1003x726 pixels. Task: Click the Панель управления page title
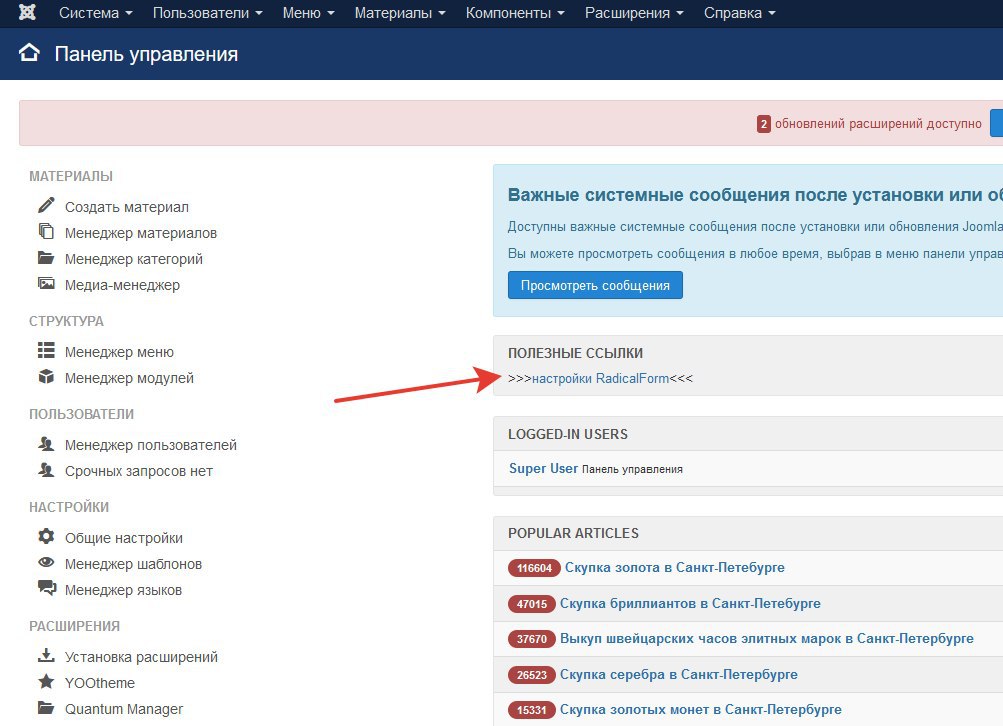[146, 54]
